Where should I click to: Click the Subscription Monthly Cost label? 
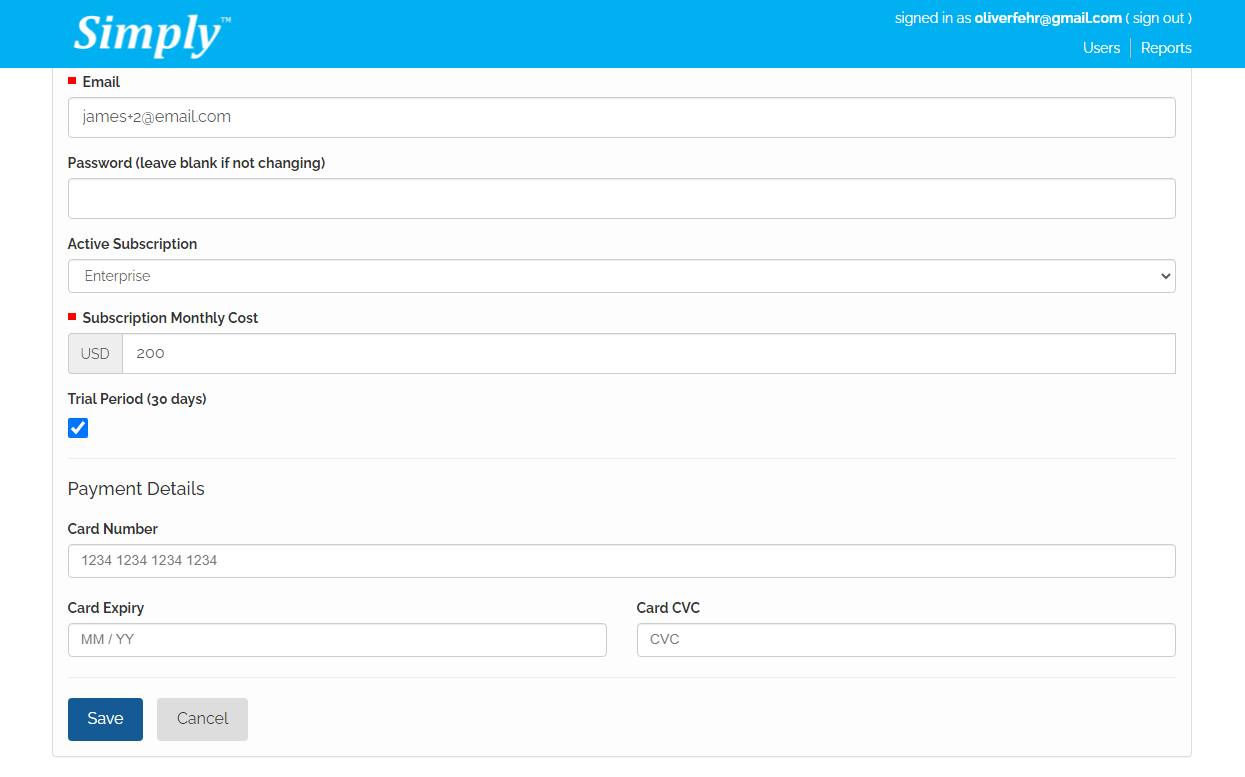click(x=170, y=318)
